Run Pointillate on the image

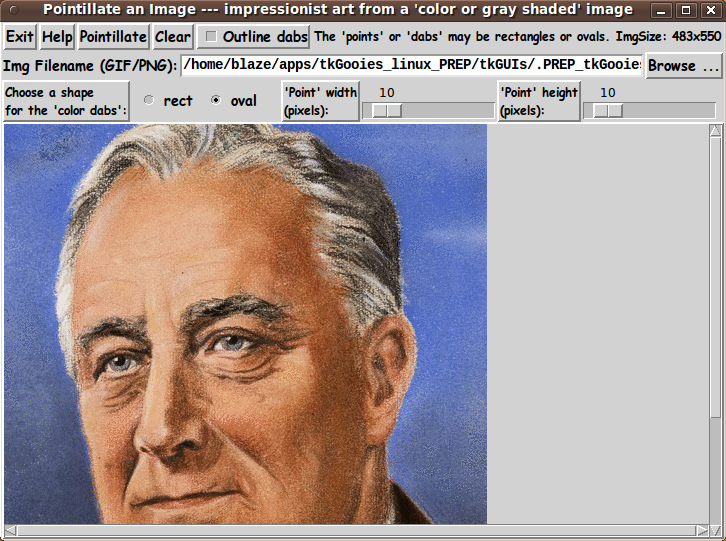tap(113, 37)
